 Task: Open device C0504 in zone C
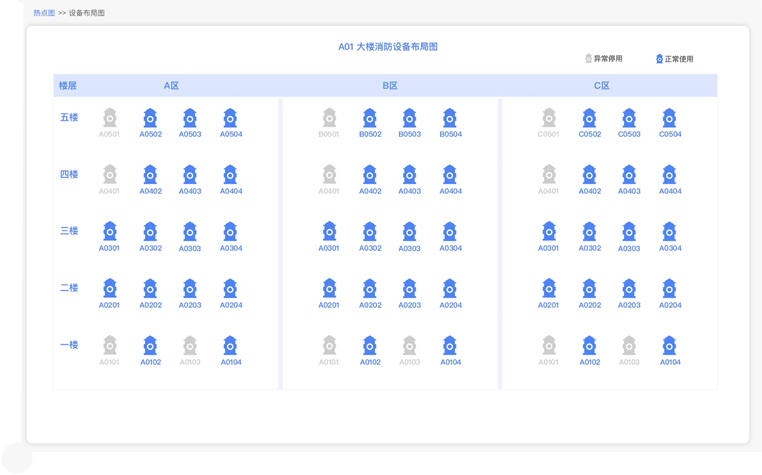tap(669, 118)
